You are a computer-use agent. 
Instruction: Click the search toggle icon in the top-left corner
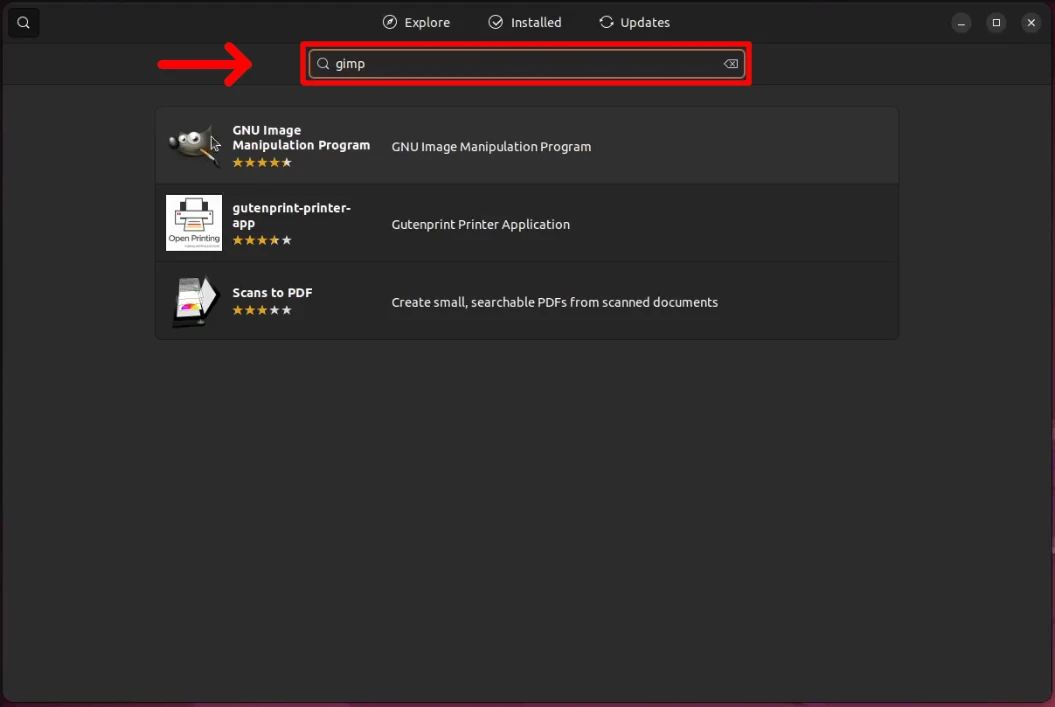click(x=24, y=23)
